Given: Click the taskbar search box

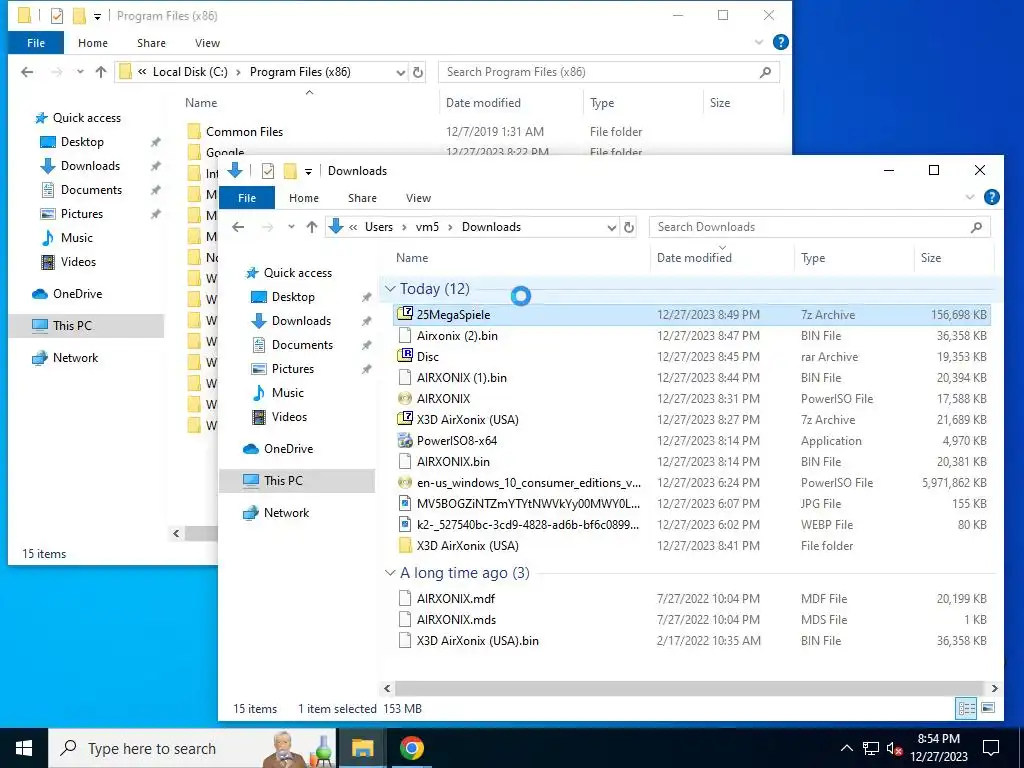Looking at the screenshot, I should (192, 748).
